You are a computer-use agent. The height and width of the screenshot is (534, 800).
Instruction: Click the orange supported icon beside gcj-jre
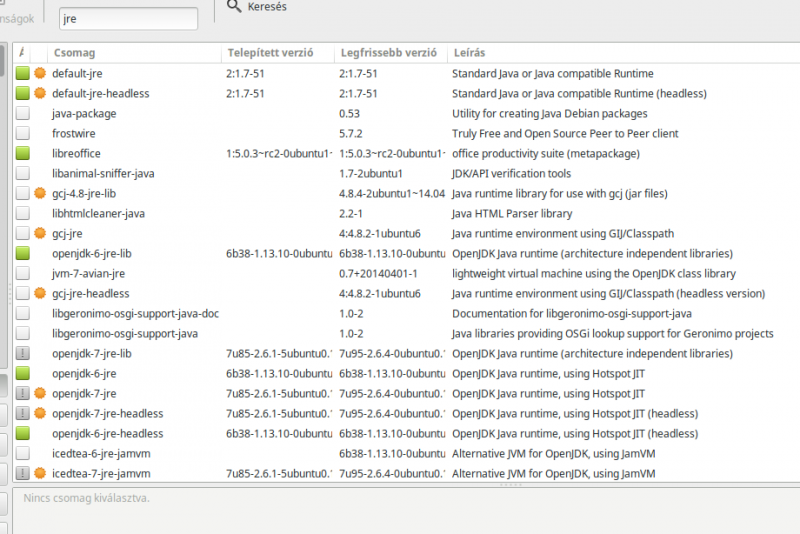click(40, 233)
